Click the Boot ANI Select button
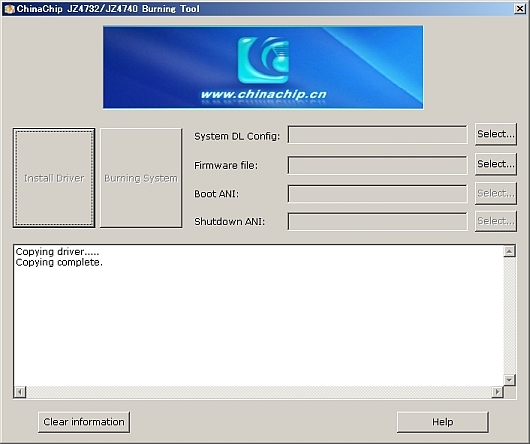The image size is (530, 444). pyautogui.click(x=496, y=193)
